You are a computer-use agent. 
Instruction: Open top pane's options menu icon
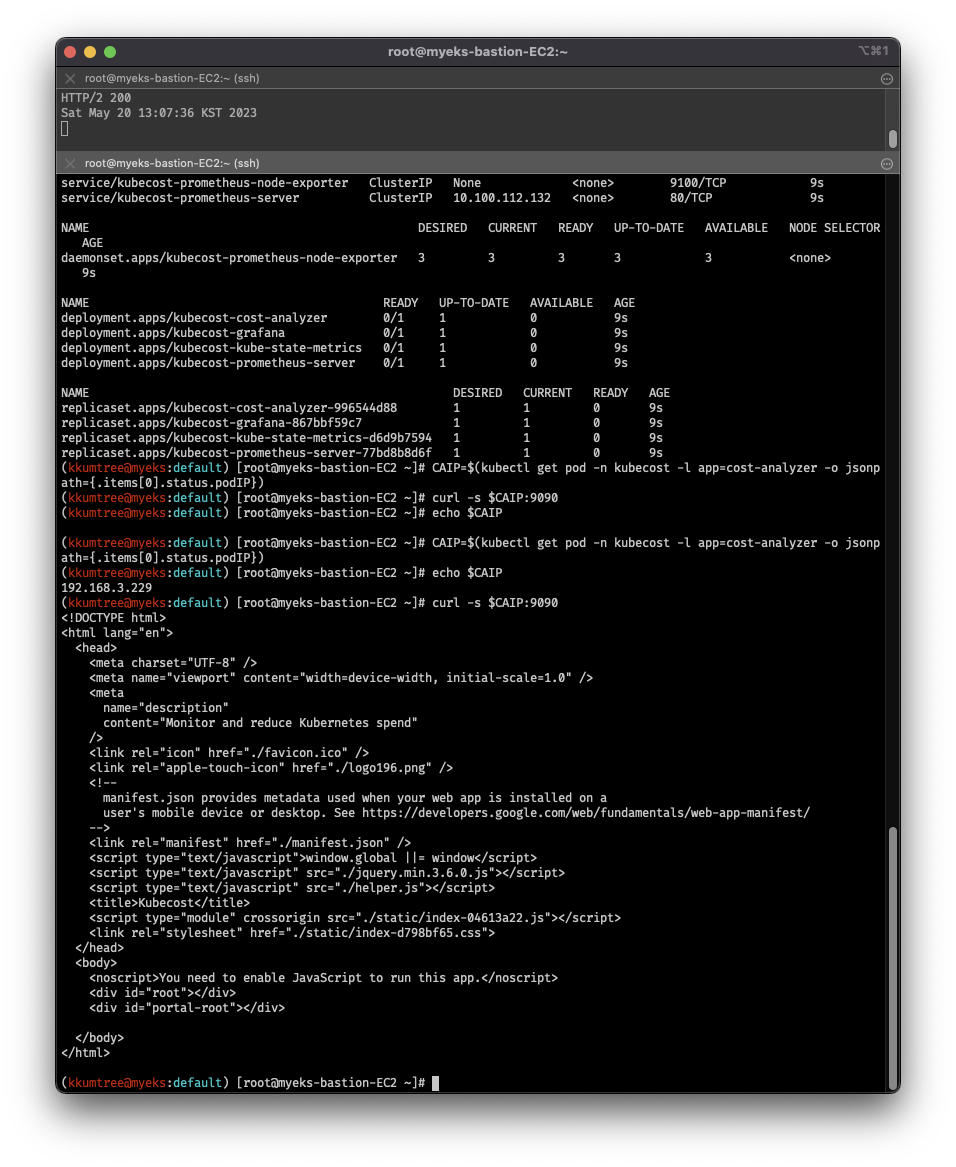(887, 79)
